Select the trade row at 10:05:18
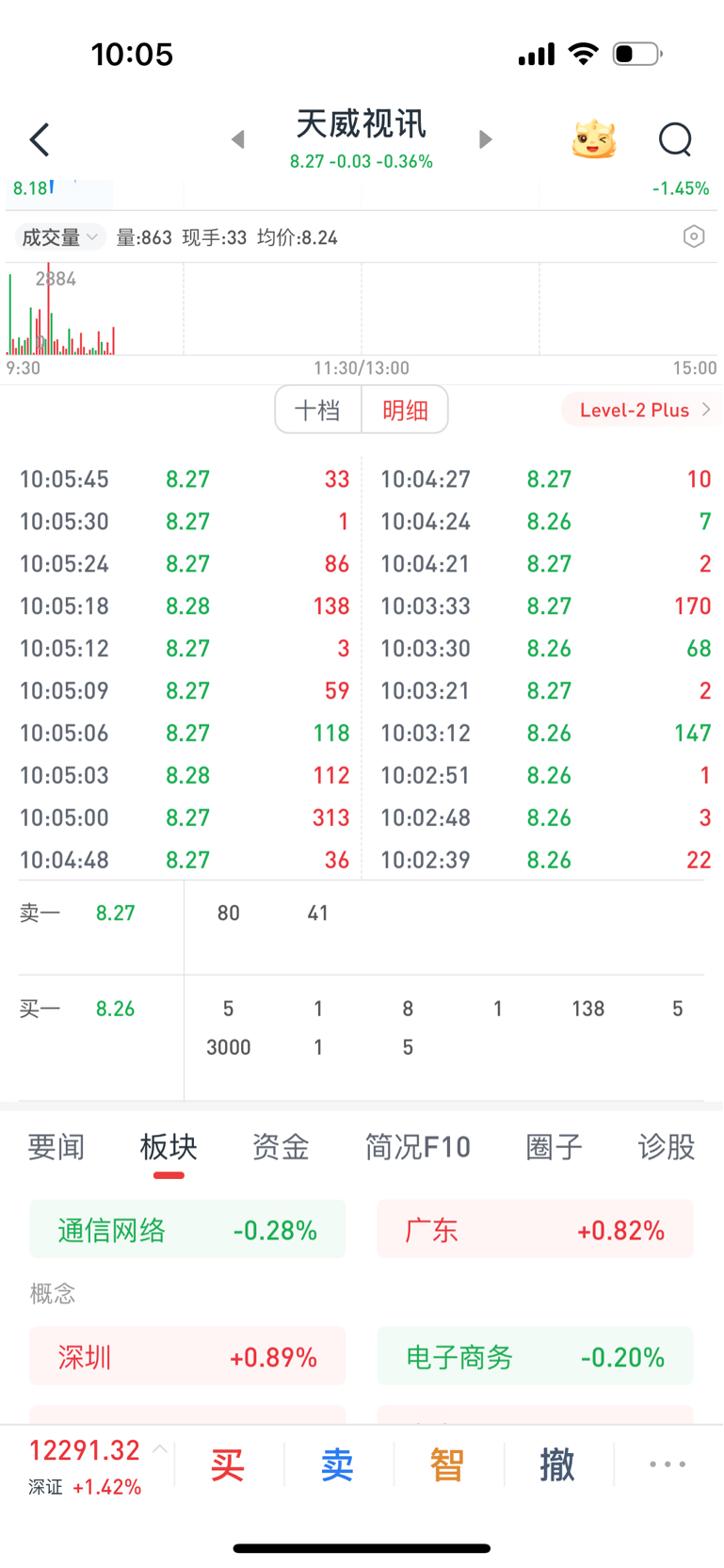The image size is (724, 1568). coord(185,606)
